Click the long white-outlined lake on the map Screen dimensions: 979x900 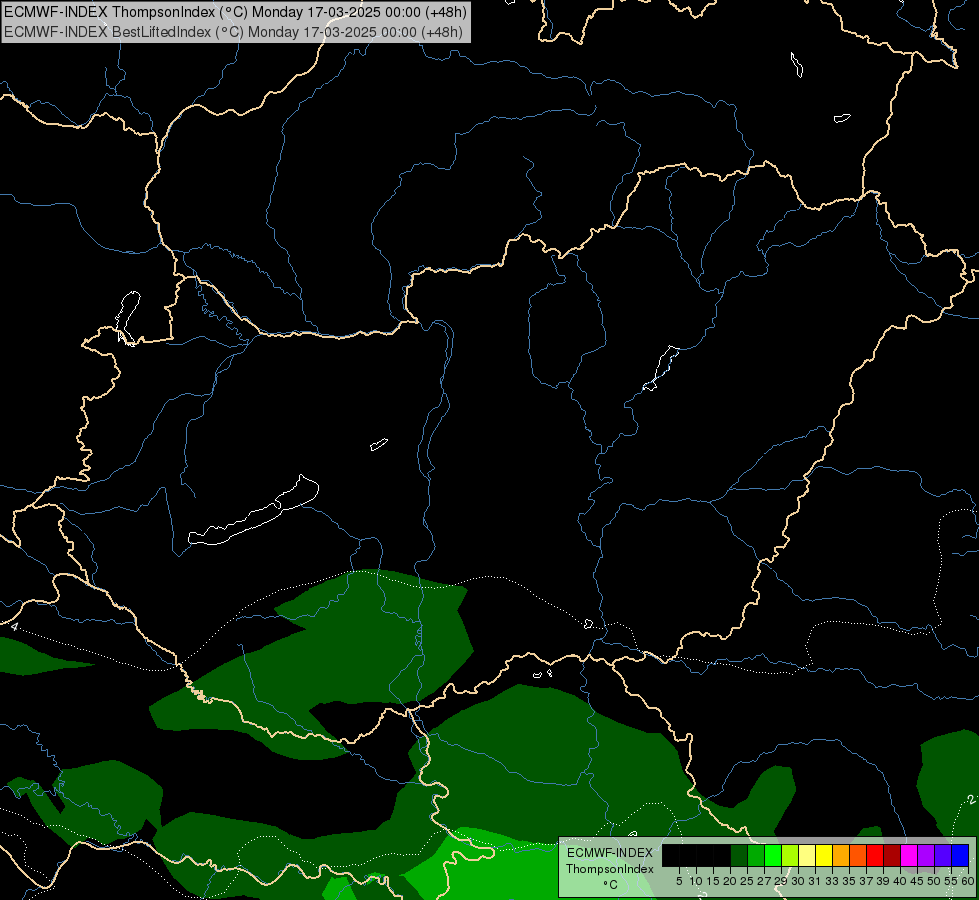click(x=253, y=510)
